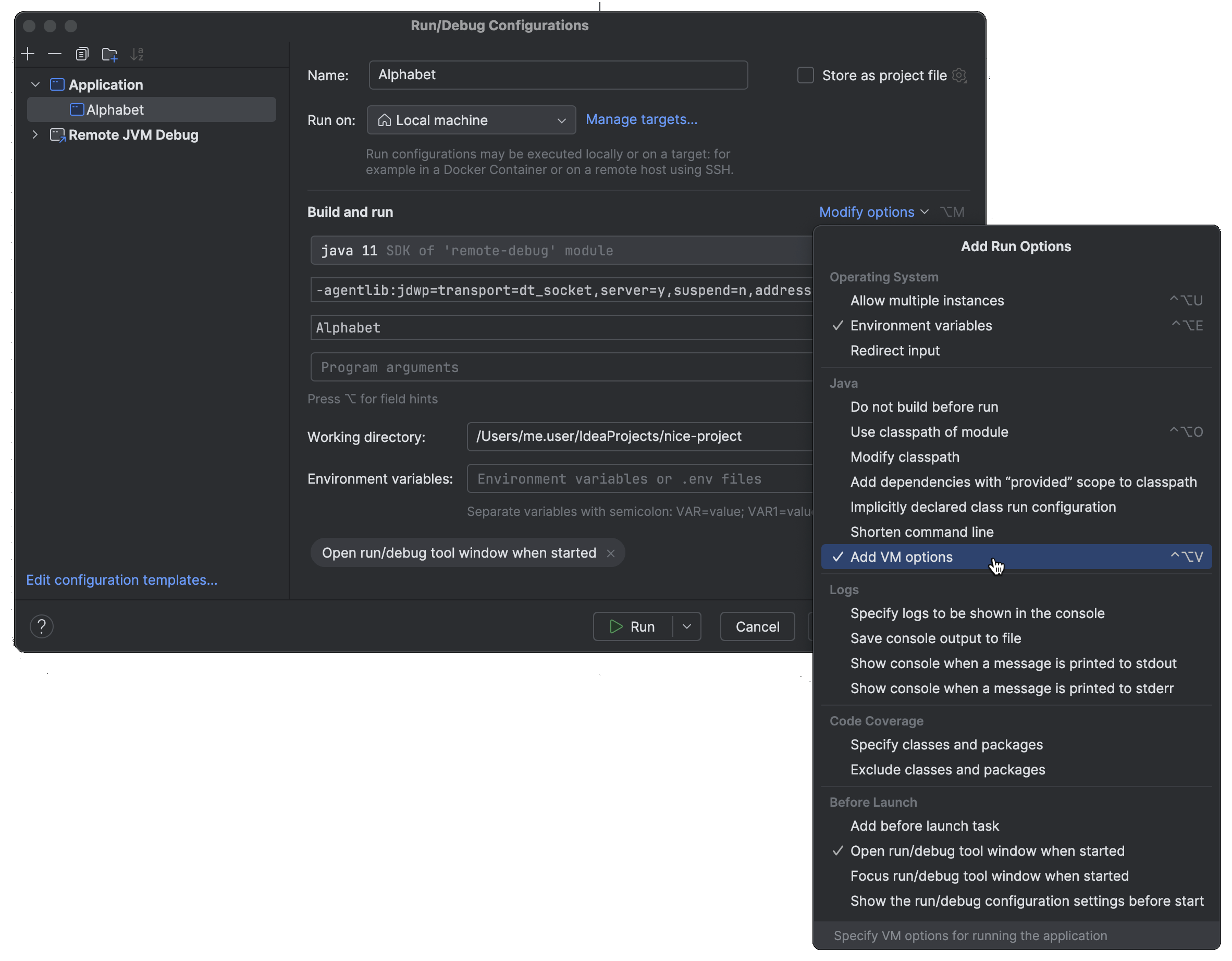Copy the Alphabet configuration
Screen dimensions: 1232x961
click(82, 54)
